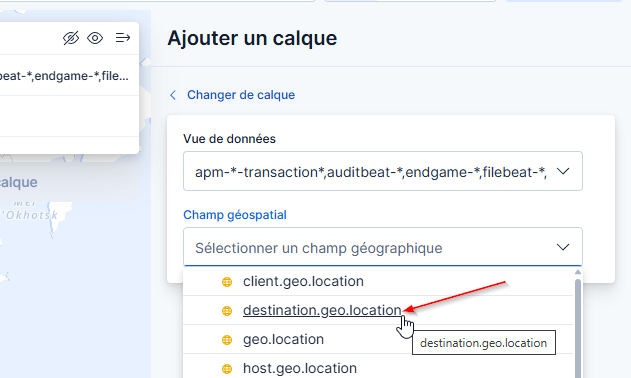Show all layers using eye icon

point(95,38)
